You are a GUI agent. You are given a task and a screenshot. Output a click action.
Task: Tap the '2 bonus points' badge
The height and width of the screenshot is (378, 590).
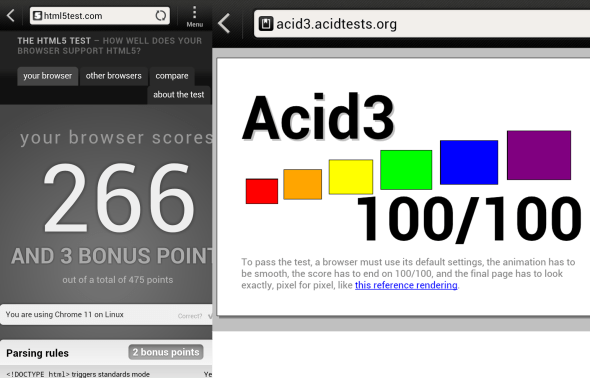click(x=166, y=352)
